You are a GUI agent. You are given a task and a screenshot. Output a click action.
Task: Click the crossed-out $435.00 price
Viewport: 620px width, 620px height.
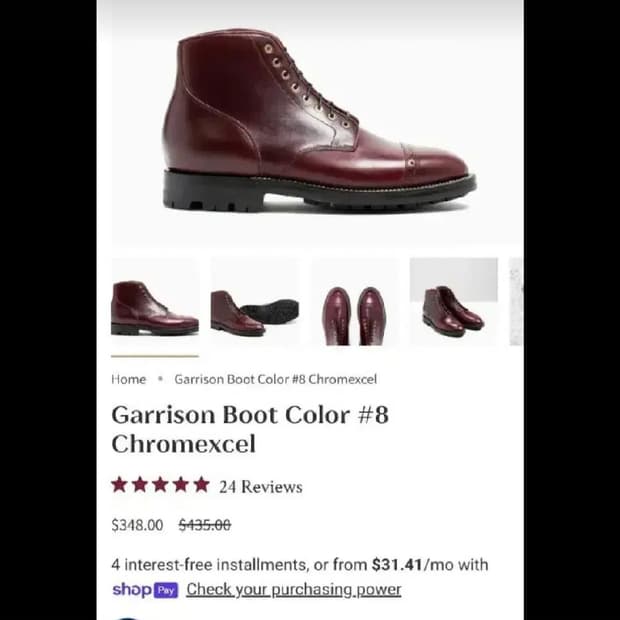click(205, 525)
